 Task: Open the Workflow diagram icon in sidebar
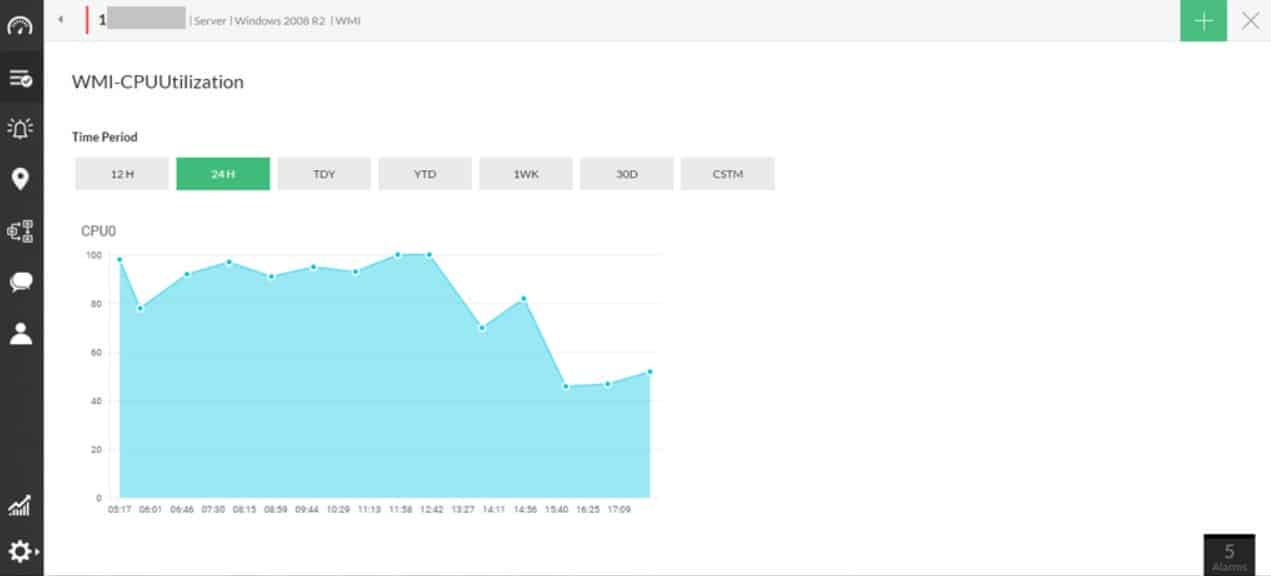point(20,231)
